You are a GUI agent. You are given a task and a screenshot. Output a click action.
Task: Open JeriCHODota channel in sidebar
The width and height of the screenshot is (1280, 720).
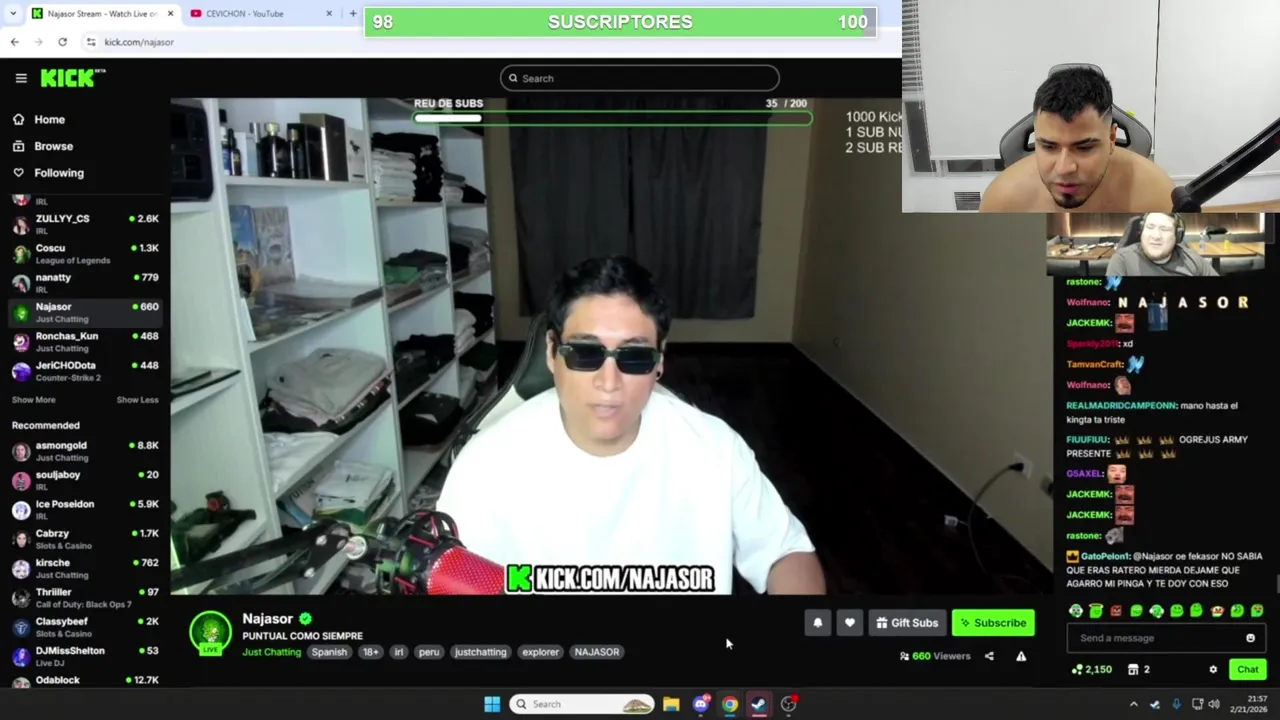tap(85, 370)
